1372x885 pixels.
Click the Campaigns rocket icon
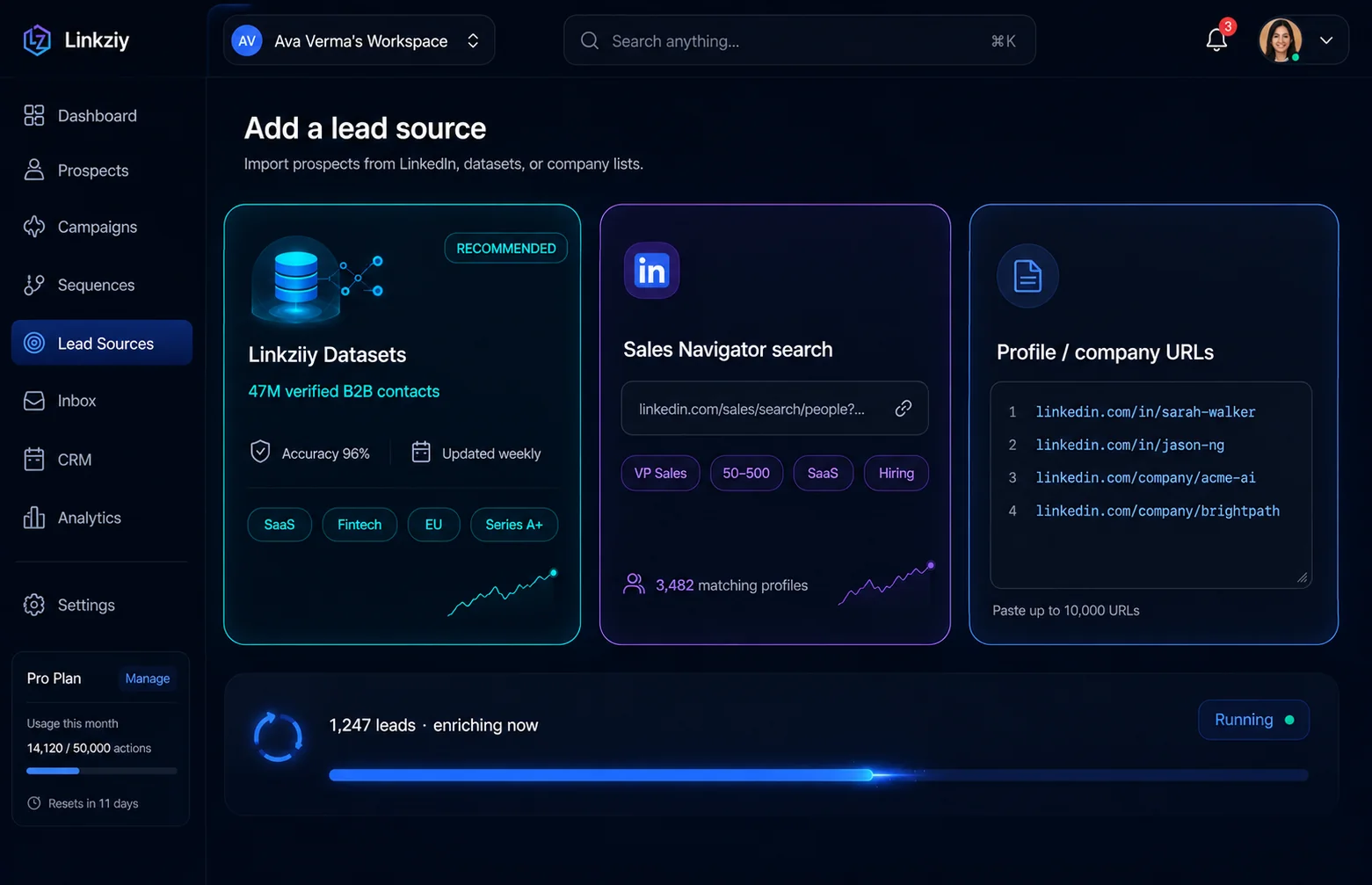click(34, 226)
